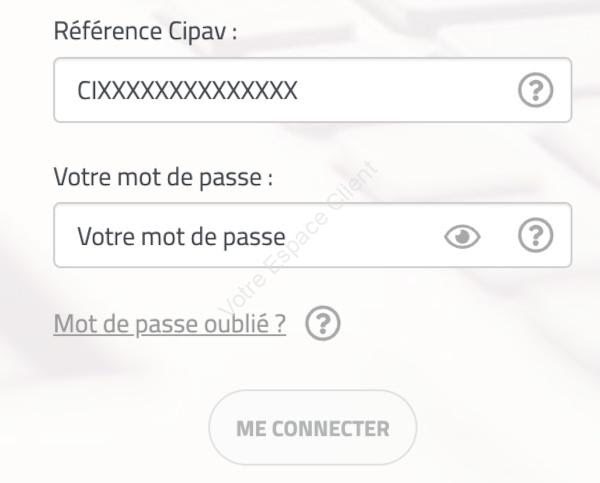Image resolution: width=600 pixels, height=483 pixels.
Task: Click inside the password placeholder text
Action: click(x=181, y=236)
